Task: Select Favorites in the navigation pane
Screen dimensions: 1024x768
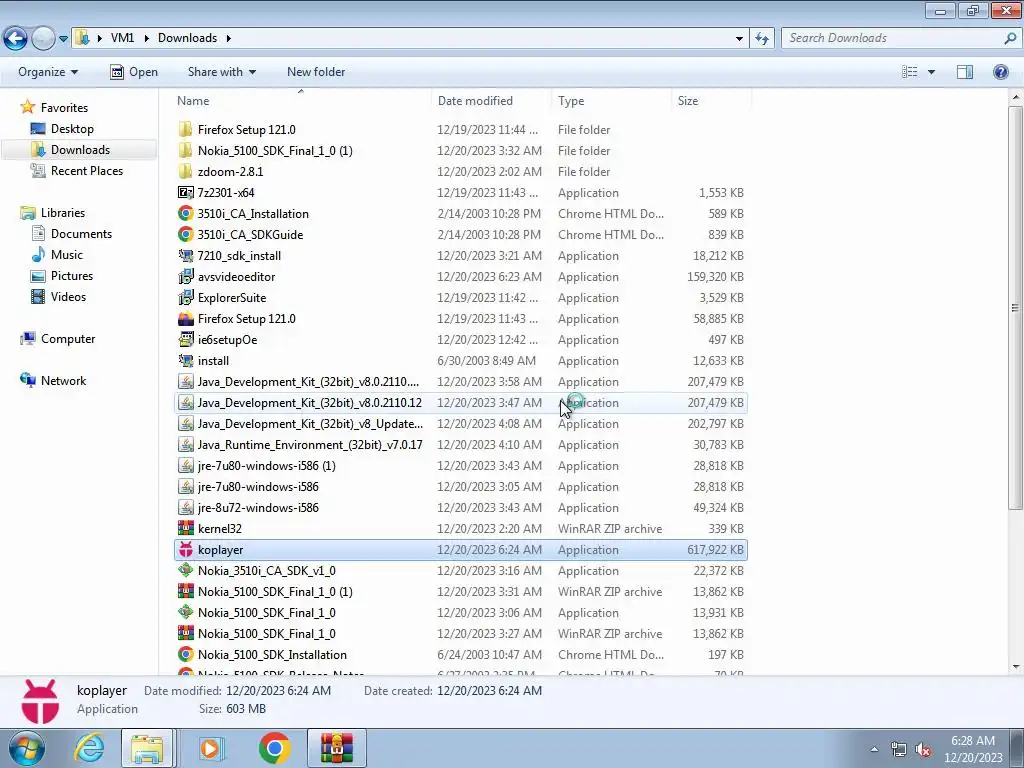Action: 64,108
